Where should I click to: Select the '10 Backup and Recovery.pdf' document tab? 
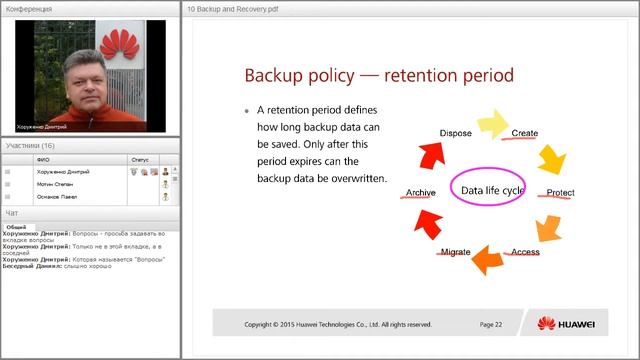(233, 9)
